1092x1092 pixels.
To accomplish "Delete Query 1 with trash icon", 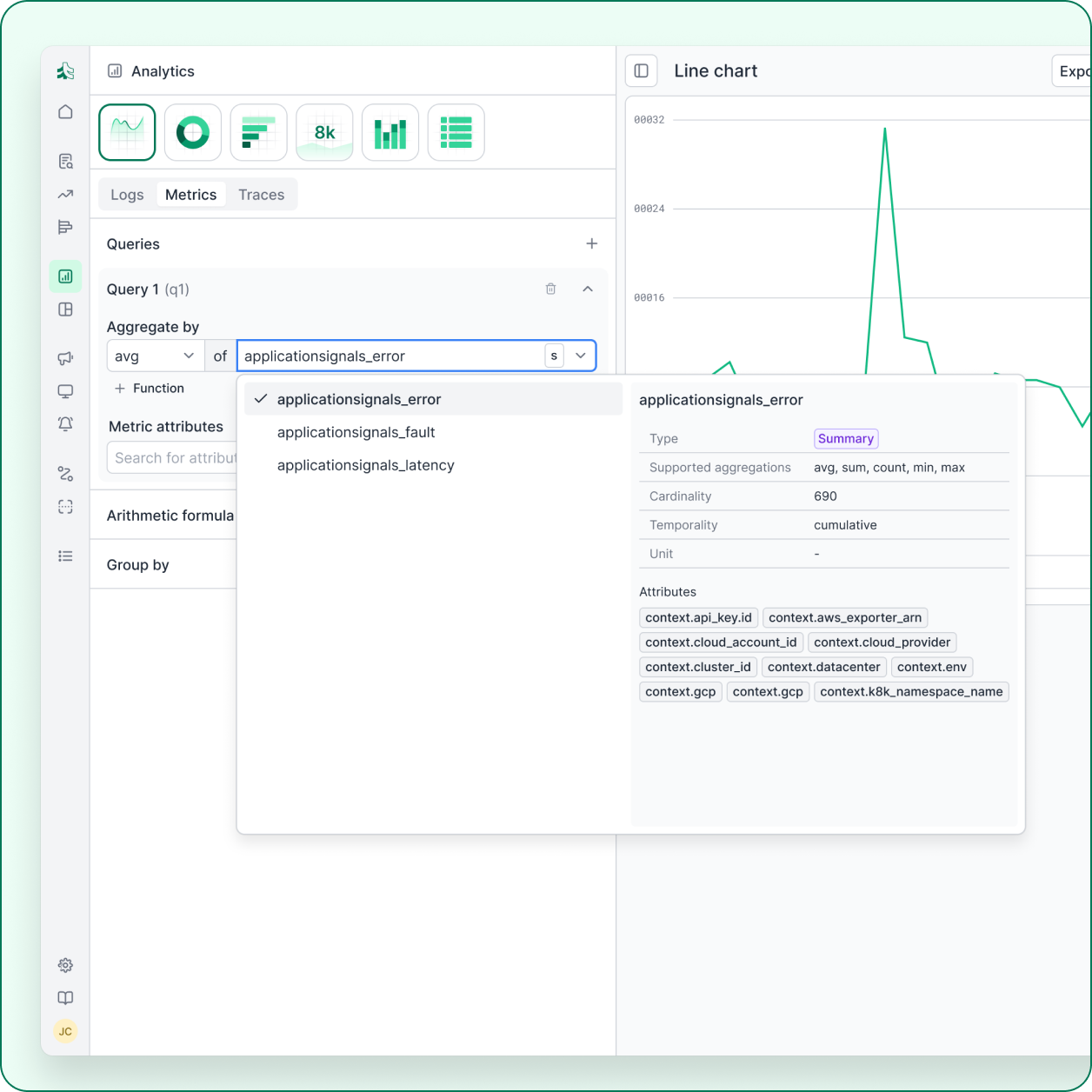I will pos(550,289).
